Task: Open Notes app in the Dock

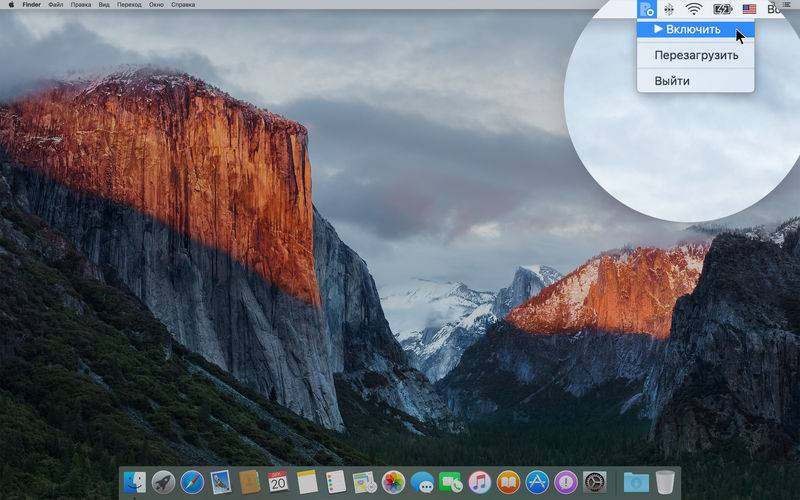Action: point(307,482)
